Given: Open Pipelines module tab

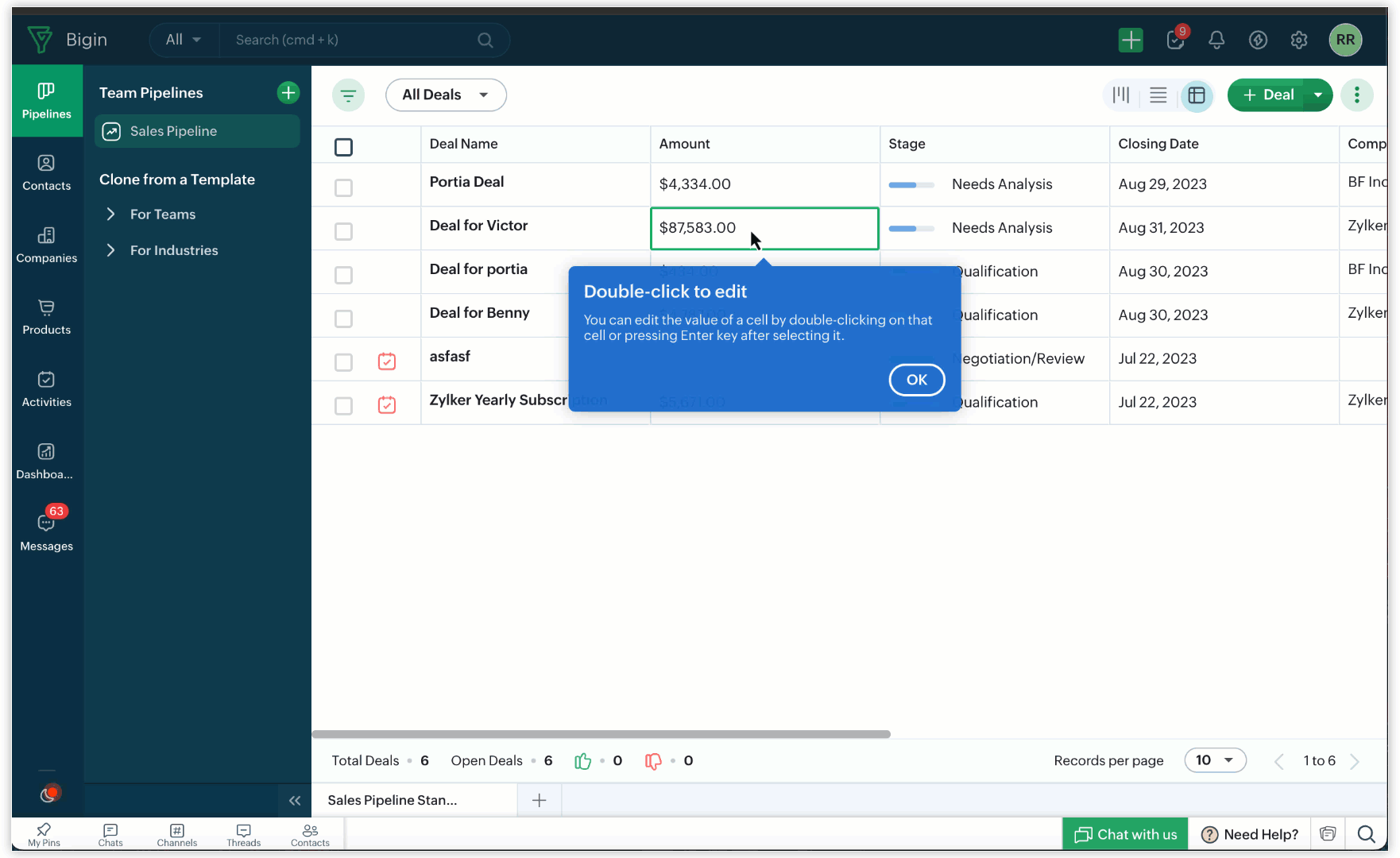Looking at the screenshot, I should pos(47,101).
